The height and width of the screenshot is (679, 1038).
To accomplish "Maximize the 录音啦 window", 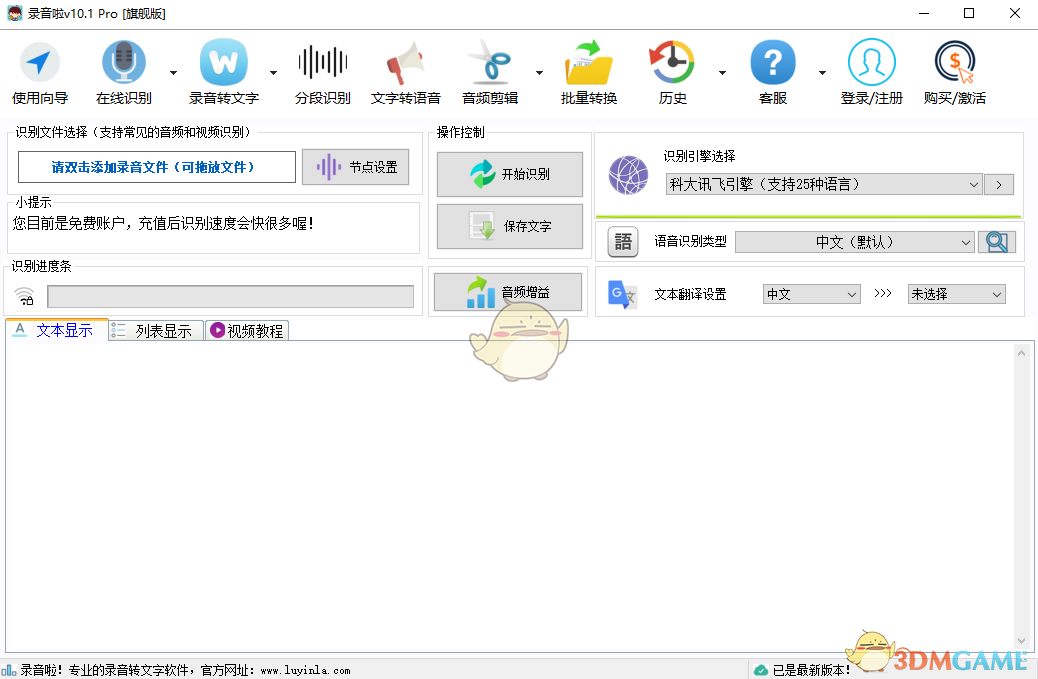I will pyautogui.click(x=969, y=13).
